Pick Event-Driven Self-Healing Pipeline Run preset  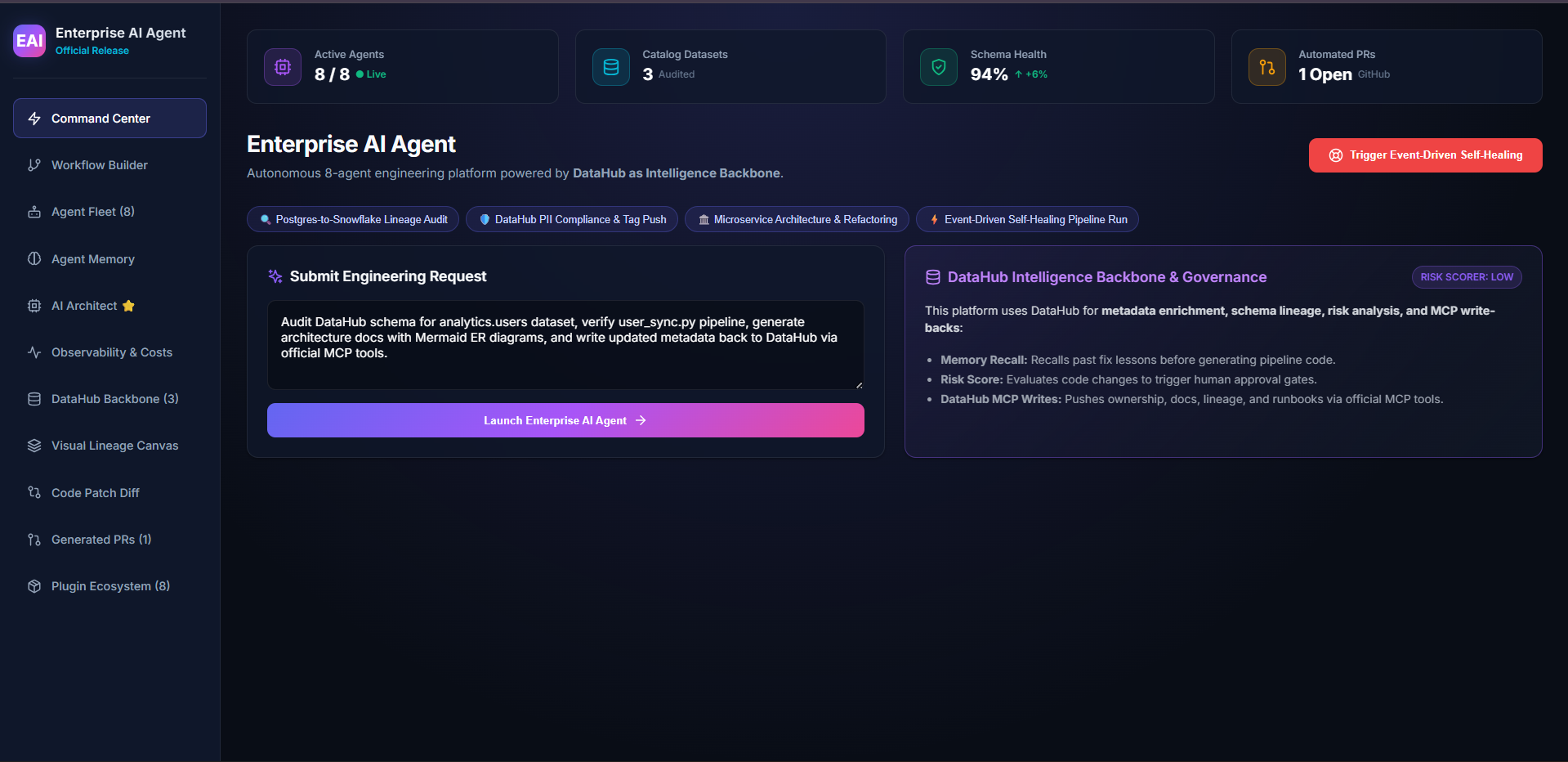pyautogui.click(x=1027, y=219)
